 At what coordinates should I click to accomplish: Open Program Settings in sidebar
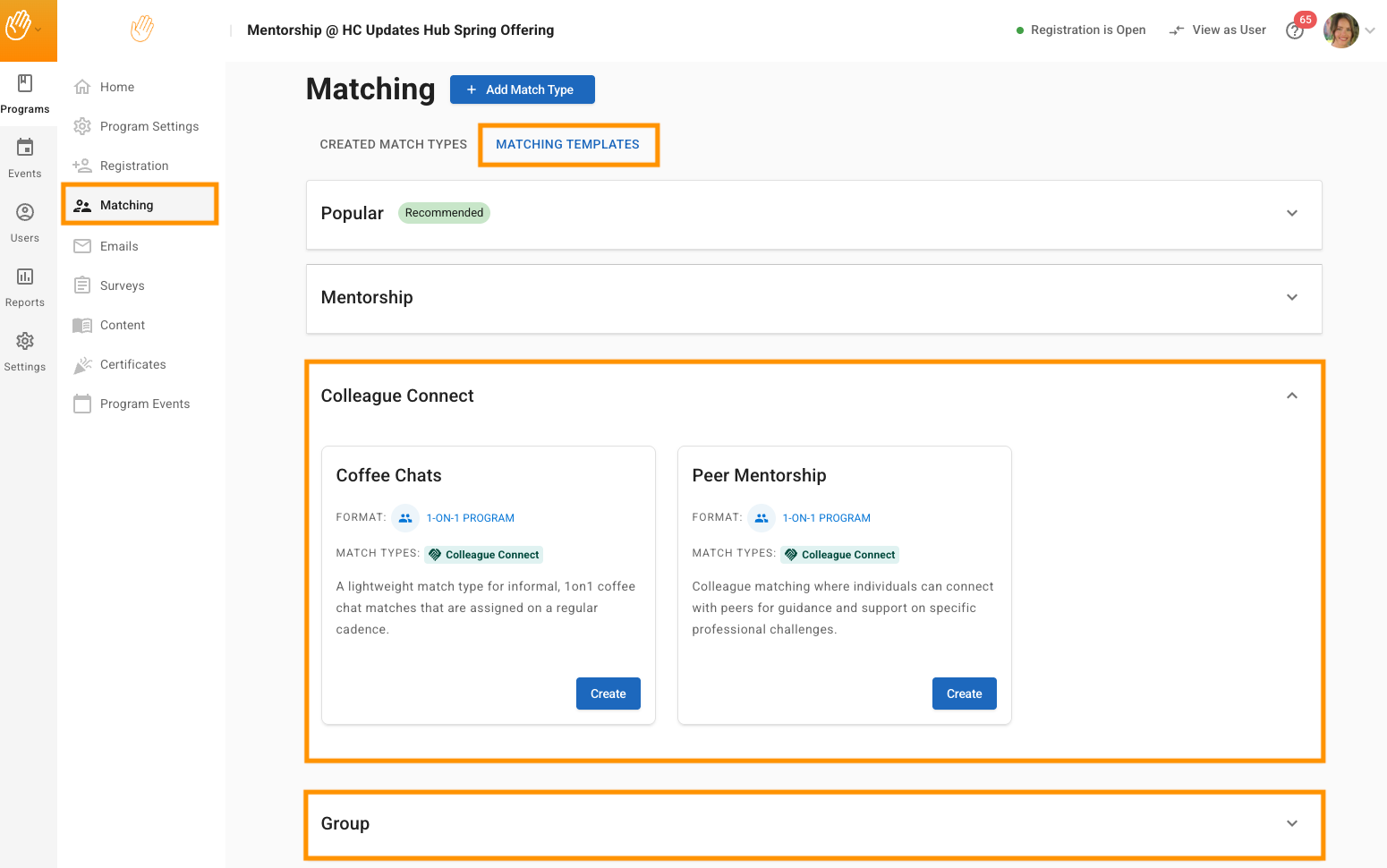tap(149, 126)
